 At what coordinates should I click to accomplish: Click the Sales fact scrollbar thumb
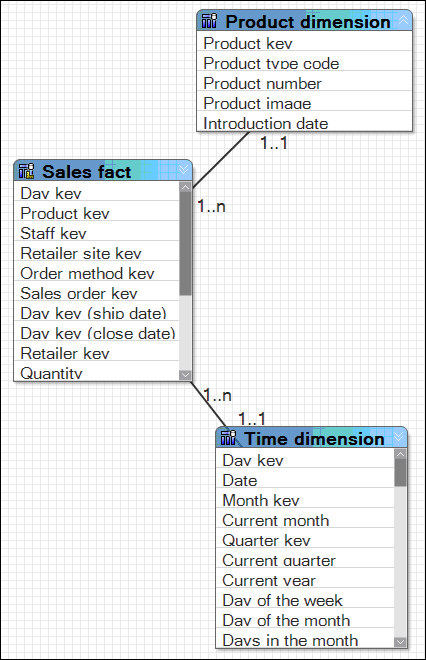click(185, 244)
